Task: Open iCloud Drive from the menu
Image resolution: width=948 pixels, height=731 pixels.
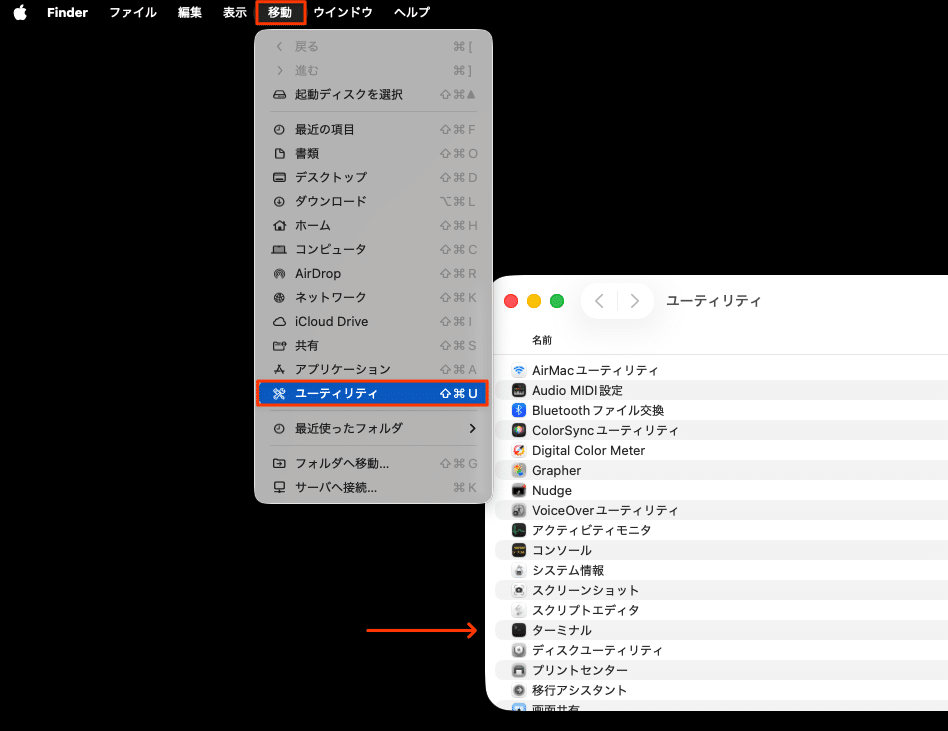Action: pyautogui.click(x=374, y=322)
